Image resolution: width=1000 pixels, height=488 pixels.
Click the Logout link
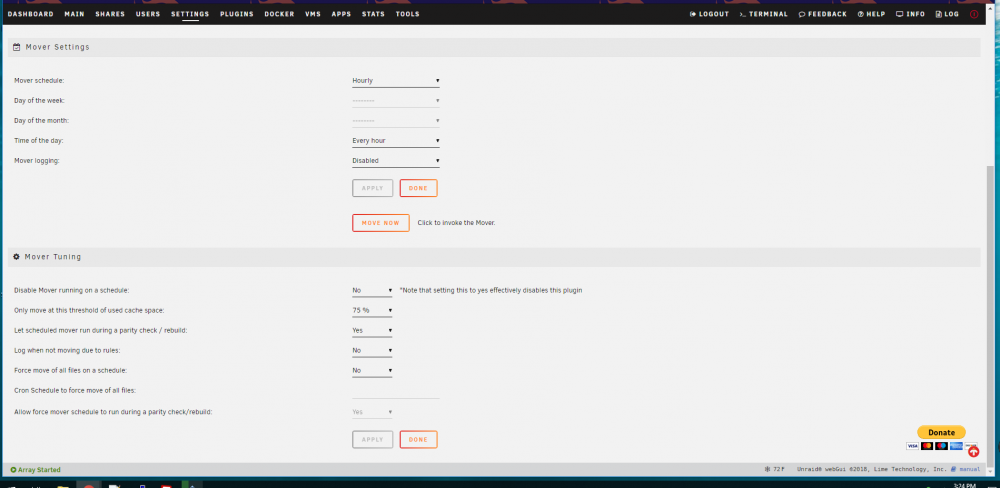pyautogui.click(x=709, y=14)
